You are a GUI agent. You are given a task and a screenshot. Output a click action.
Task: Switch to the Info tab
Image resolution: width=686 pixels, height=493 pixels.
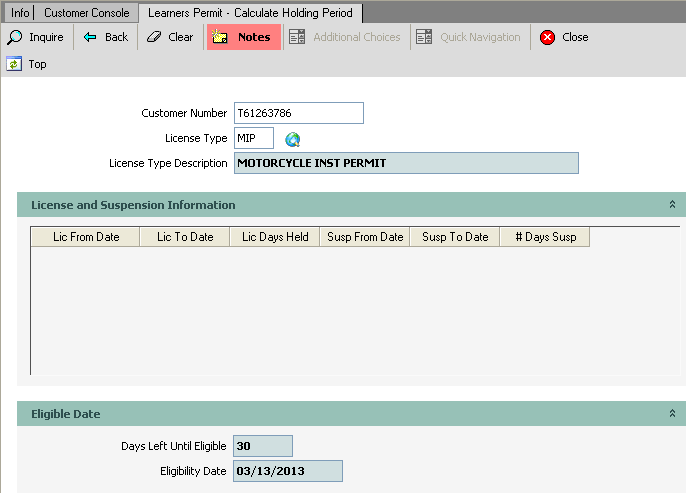(20, 13)
